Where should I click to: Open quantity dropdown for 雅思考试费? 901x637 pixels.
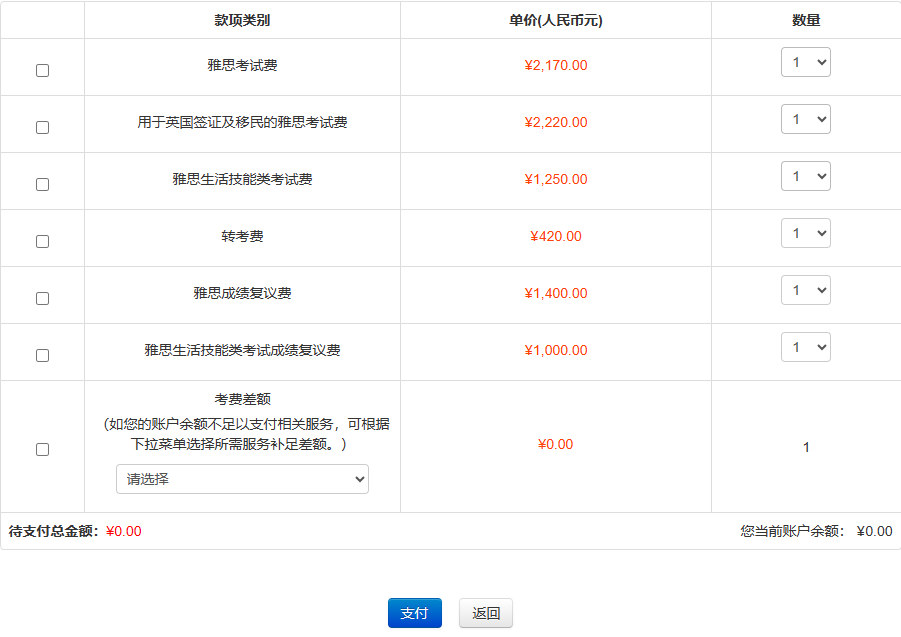pos(806,62)
